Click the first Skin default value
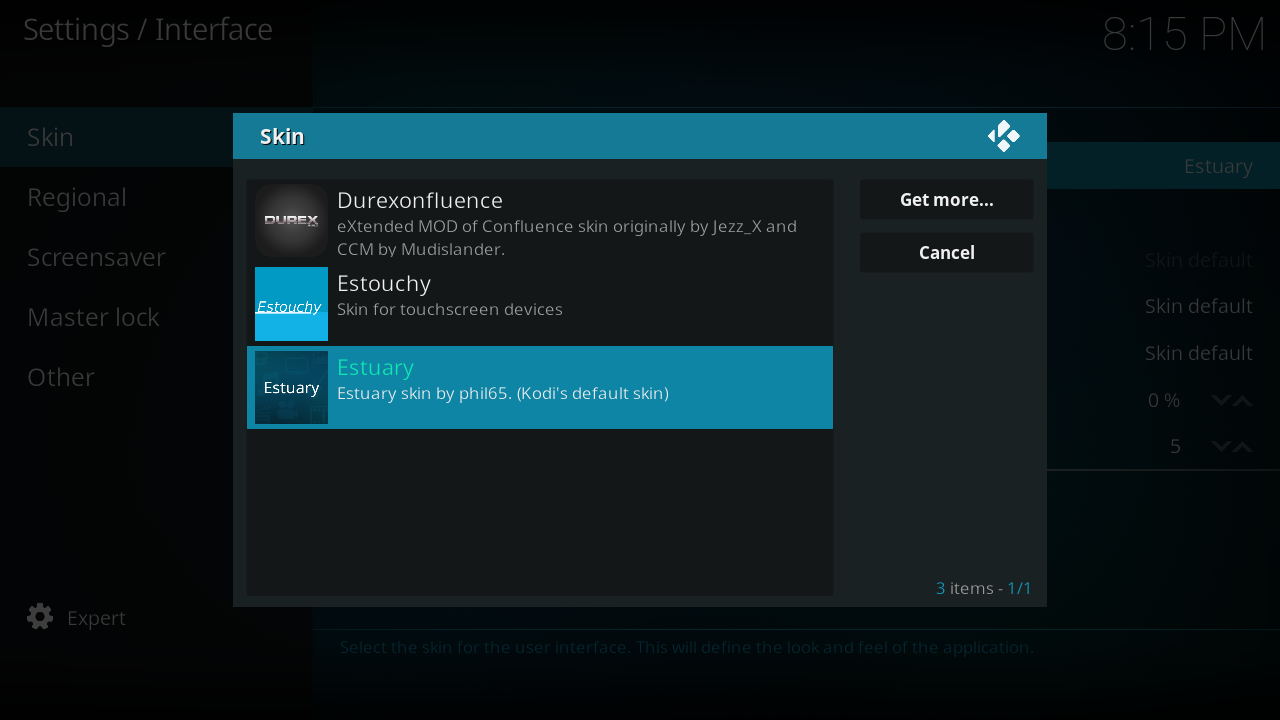The height and width of the screenshot is (720, 1280). point(1199,260)
